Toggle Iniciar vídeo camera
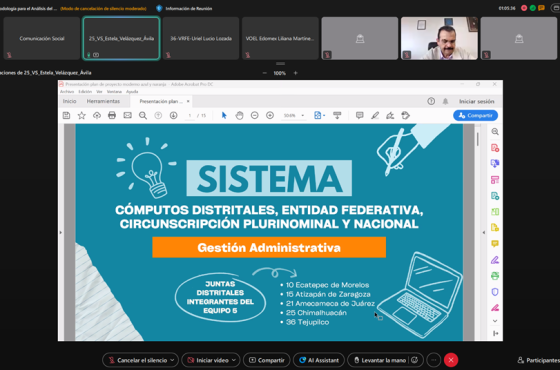Viewport: 560px width, 370px height. coord(208,360)
